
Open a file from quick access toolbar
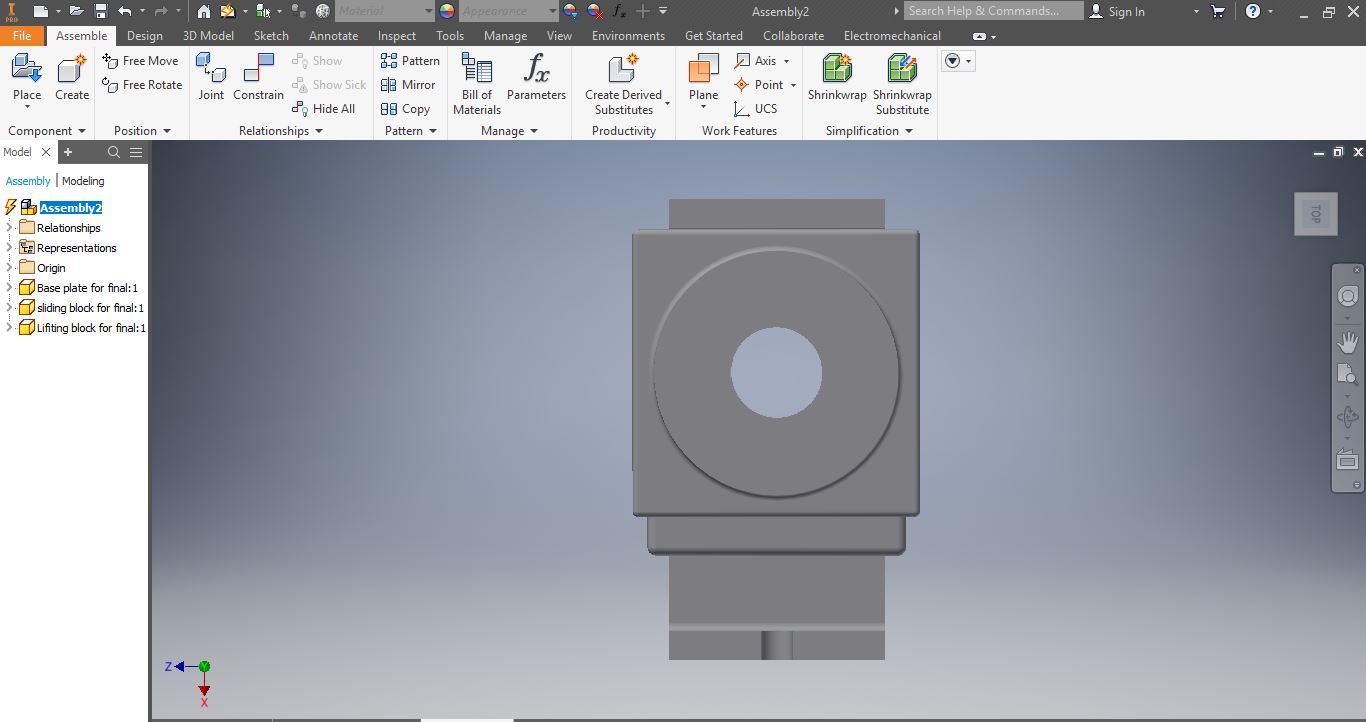click(x=75, y=11)
